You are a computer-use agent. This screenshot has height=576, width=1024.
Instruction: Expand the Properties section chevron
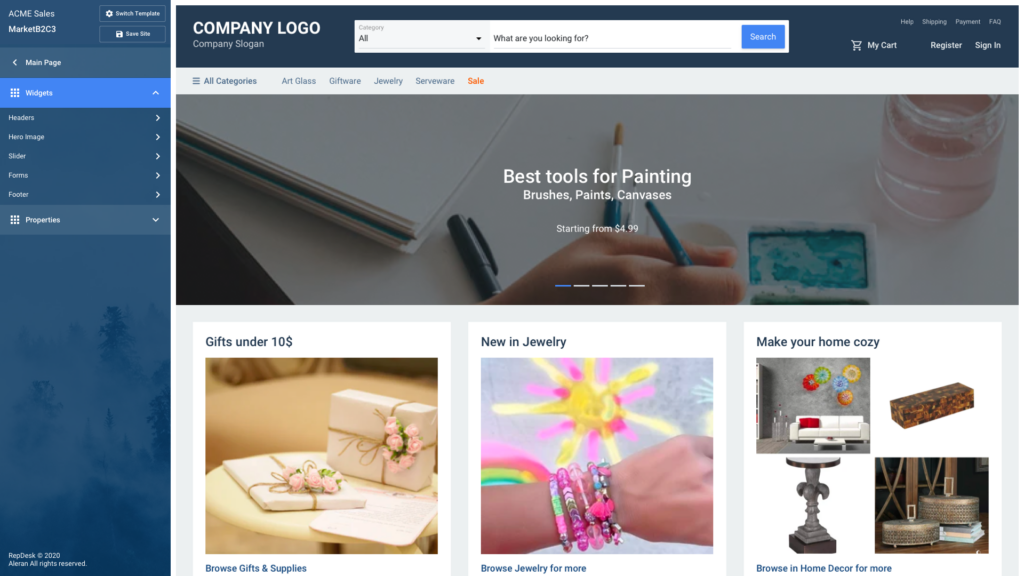tap(155, 220)
